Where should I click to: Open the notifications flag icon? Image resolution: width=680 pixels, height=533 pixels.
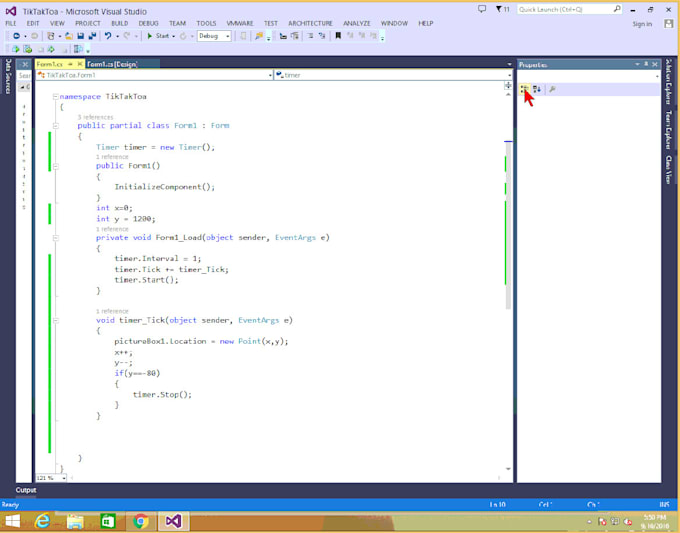[502, 9]
